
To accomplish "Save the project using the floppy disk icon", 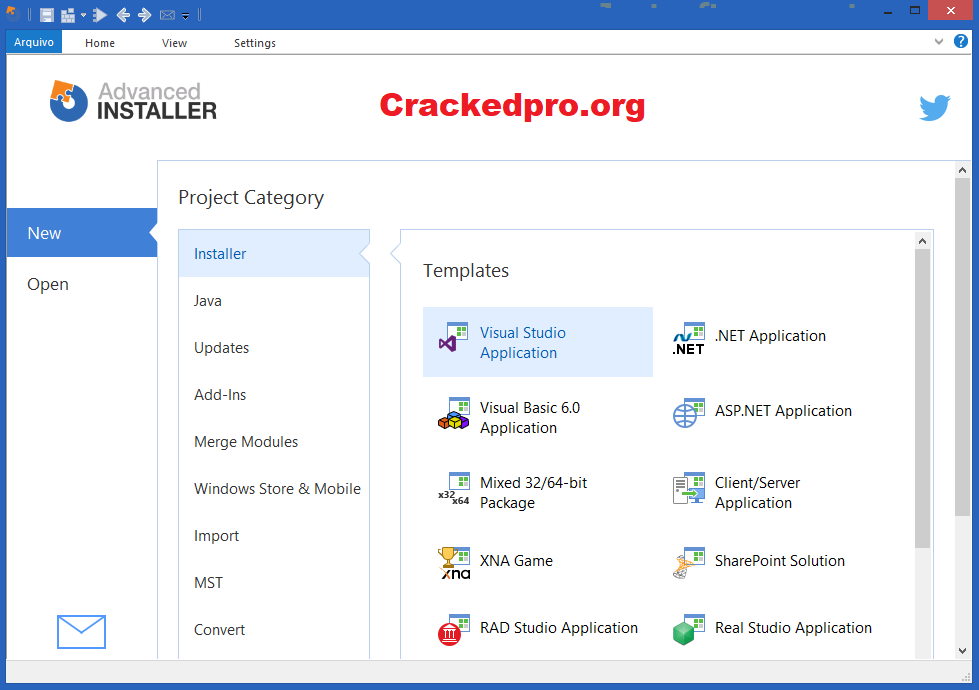I will (47, 14).
